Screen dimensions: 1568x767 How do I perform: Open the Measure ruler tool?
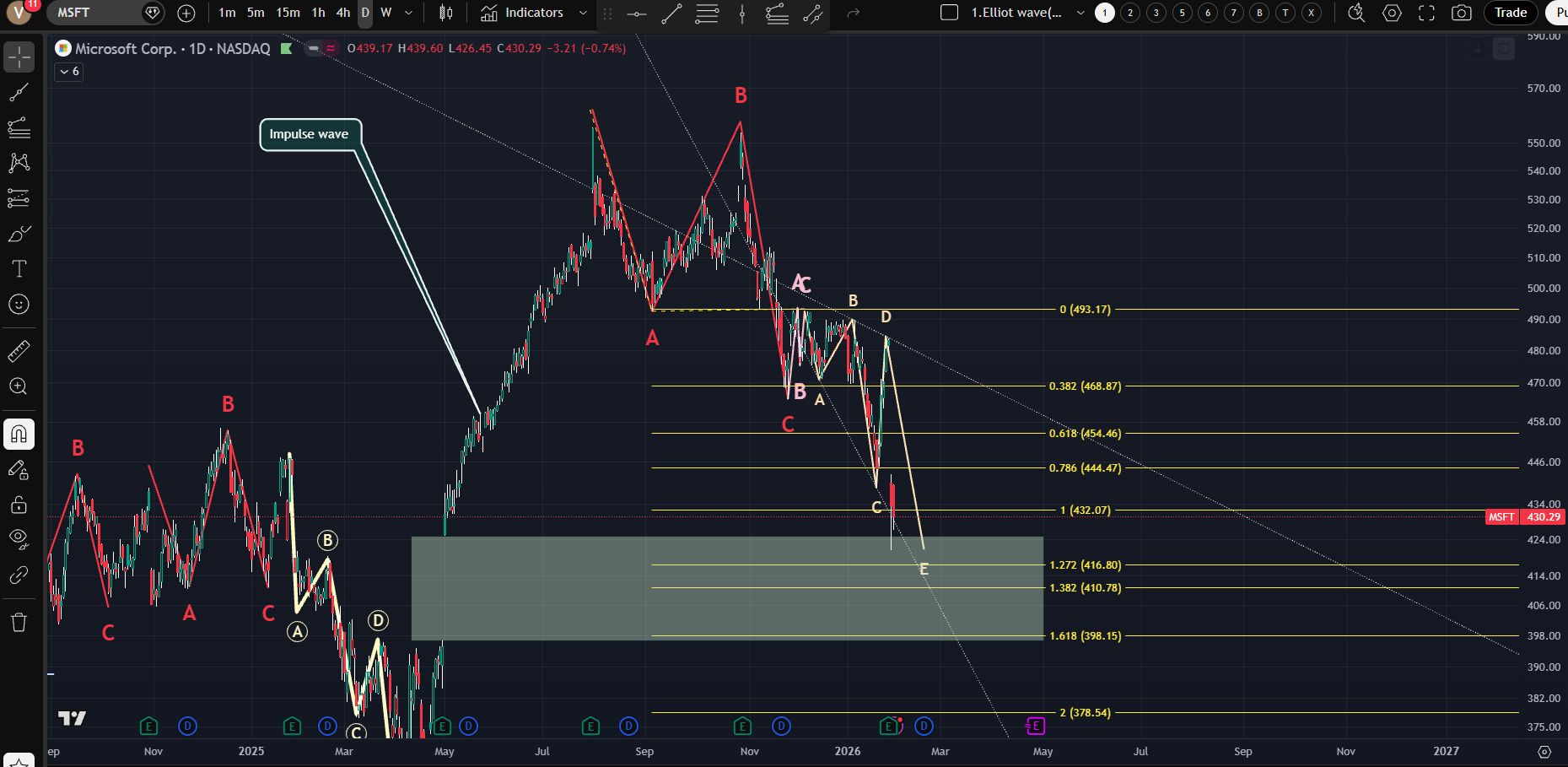(x=19, y=350)
